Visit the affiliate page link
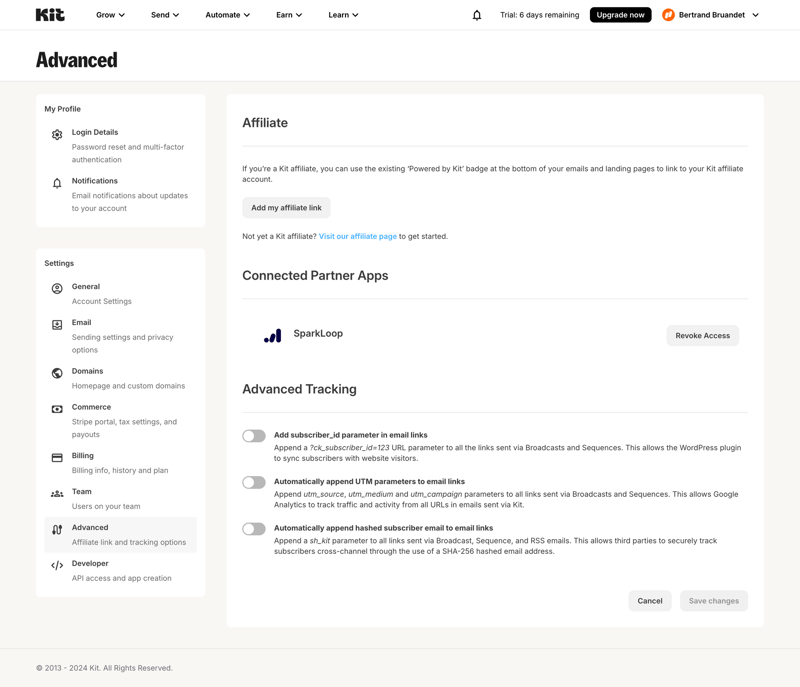The height and width of the screenshot is (687, 800). [358, 236]
